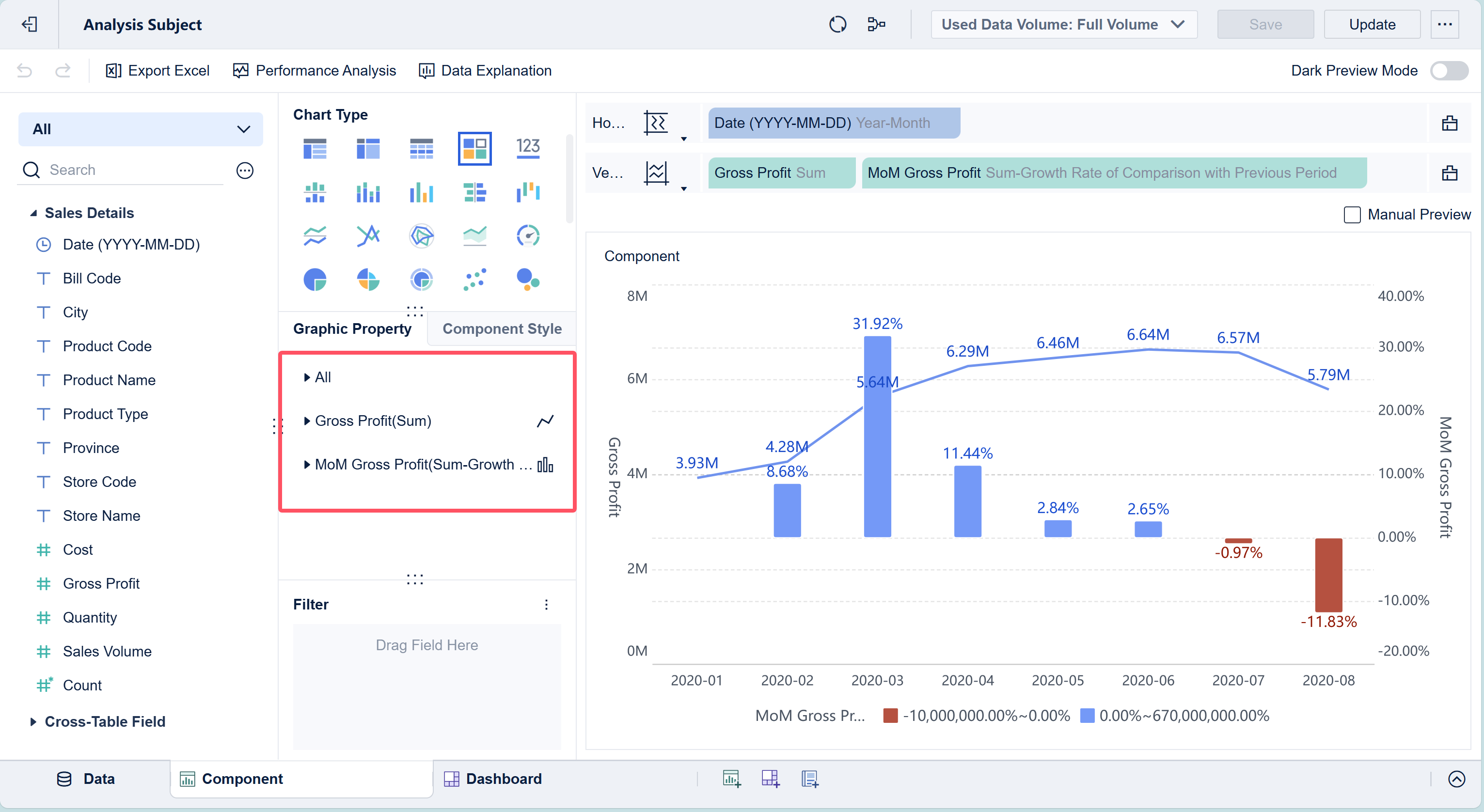Click the add component icon in bottom bar
The width and height of the screenshot is (1484, 812).
click(x=732, y=779)
